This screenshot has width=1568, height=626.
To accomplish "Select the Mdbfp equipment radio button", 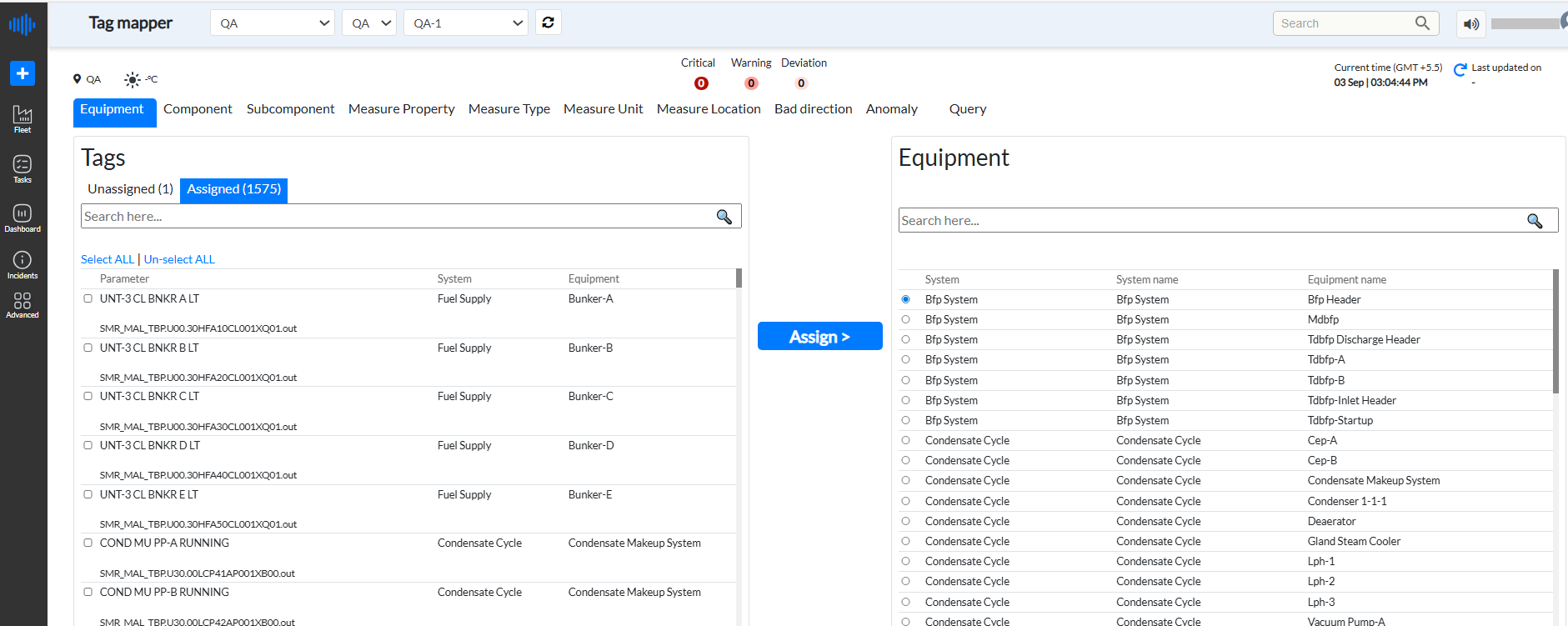I will coord(906,319).
